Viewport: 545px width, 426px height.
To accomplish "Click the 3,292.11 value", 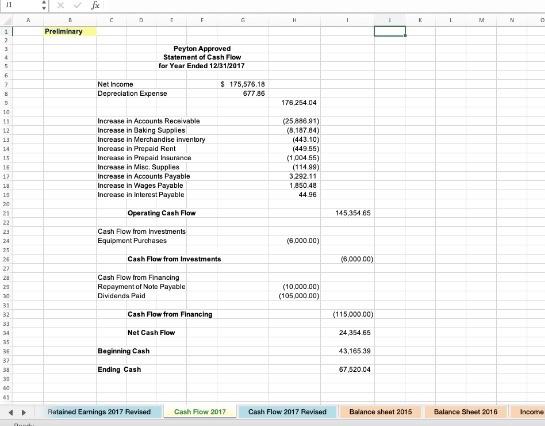I will click(303, 177).
